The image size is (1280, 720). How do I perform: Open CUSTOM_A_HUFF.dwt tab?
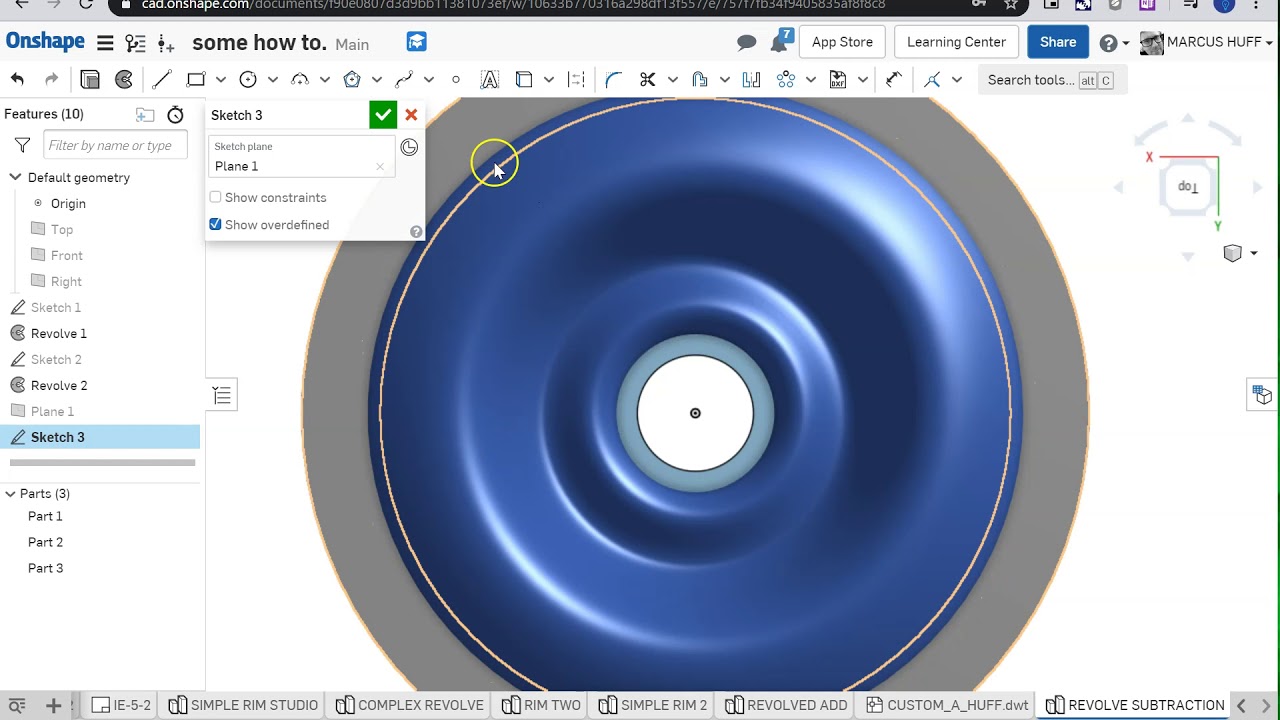click(947, 705)
